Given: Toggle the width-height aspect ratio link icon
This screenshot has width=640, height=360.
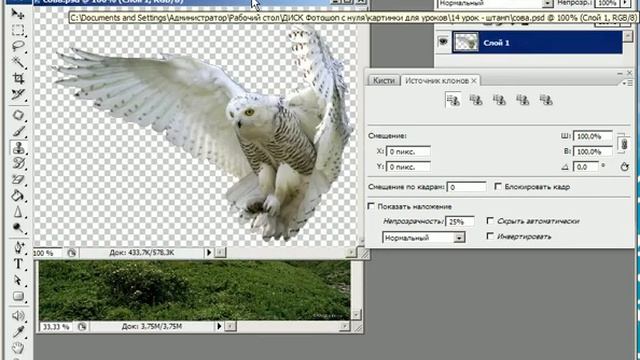Looking at the screenshot, I should (x=624, y=144).
